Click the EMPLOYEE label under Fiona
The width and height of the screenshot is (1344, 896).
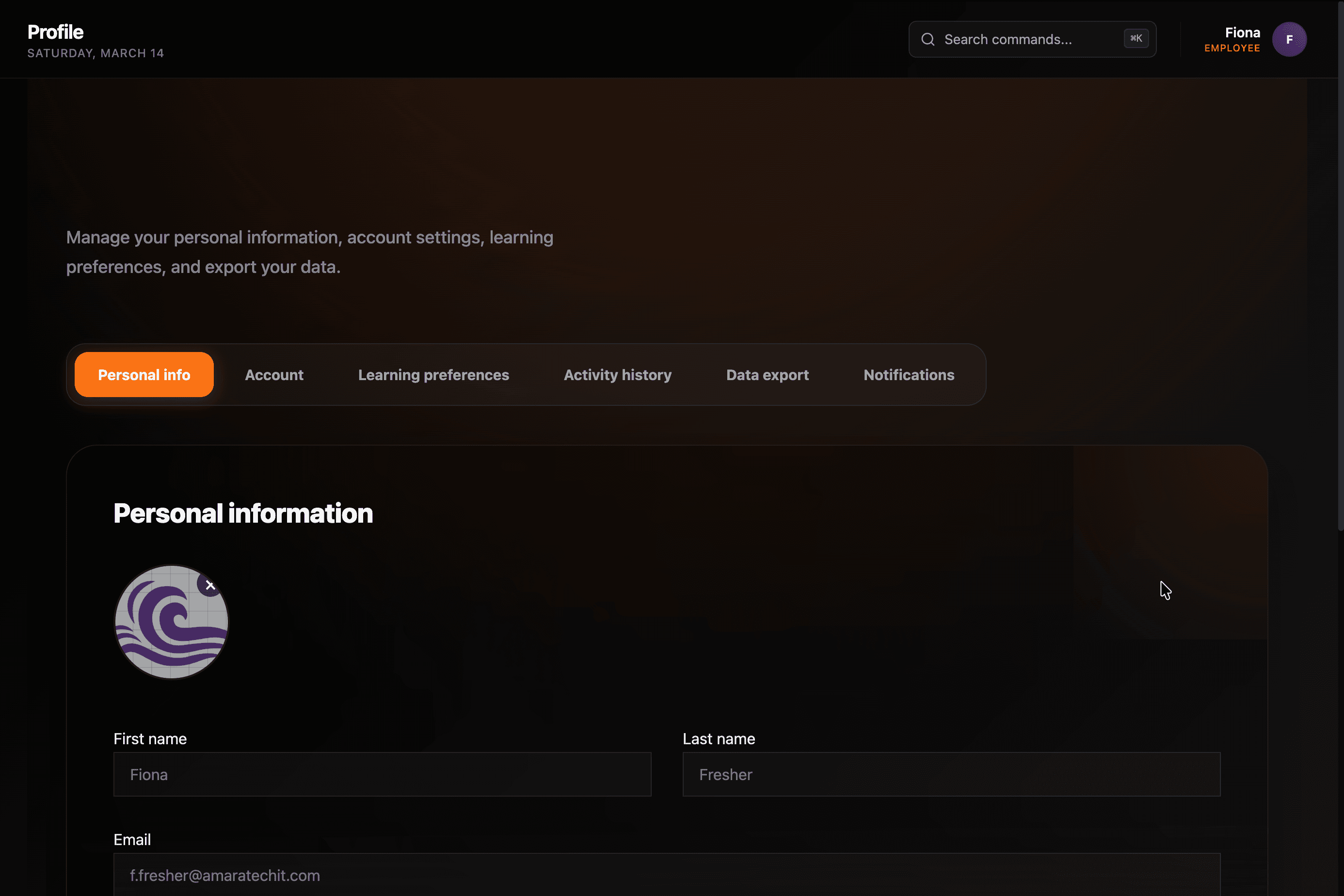tap(1232, 48)
